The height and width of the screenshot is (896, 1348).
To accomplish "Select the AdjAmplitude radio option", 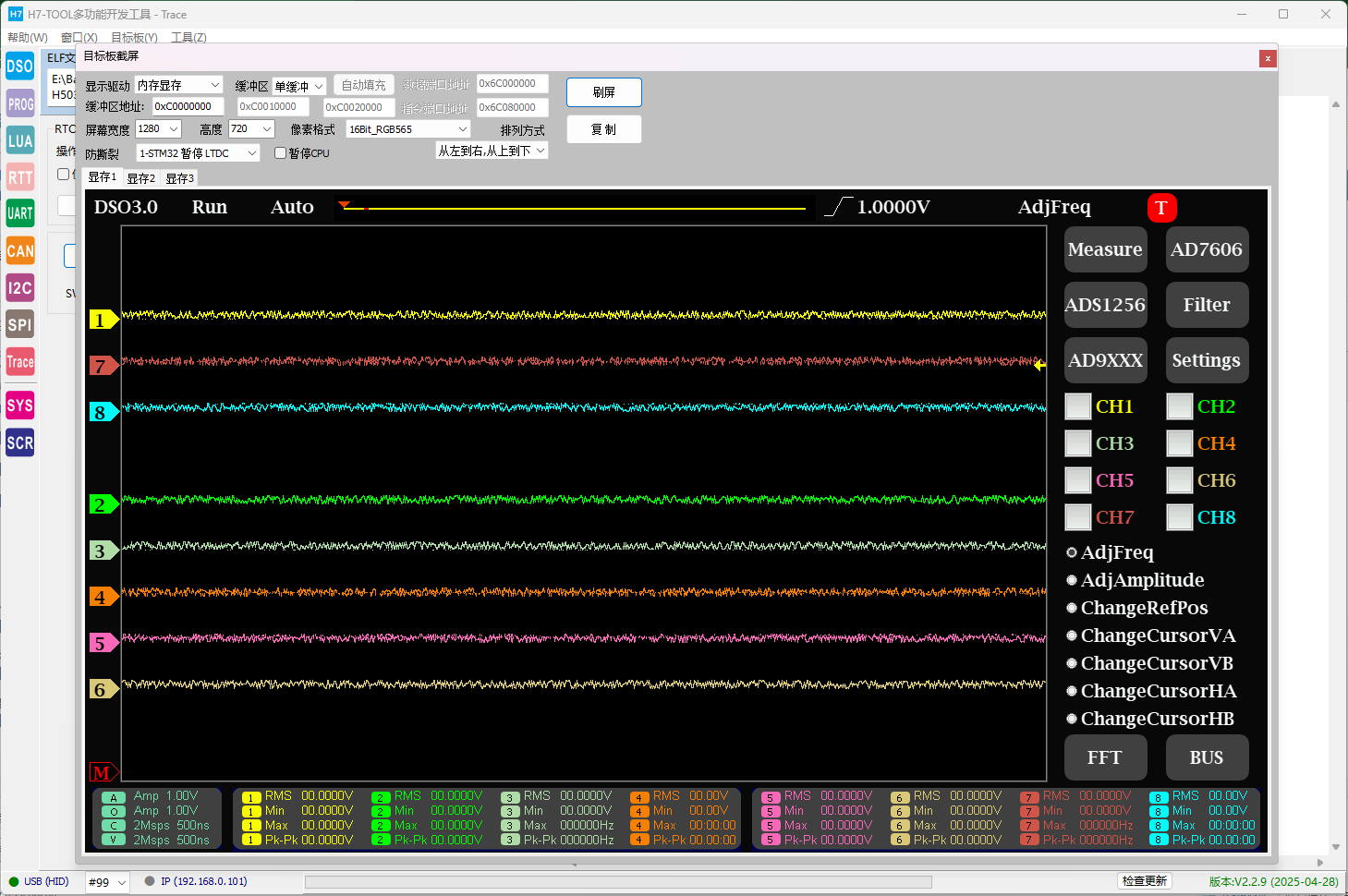I will tap(1072, 580).
